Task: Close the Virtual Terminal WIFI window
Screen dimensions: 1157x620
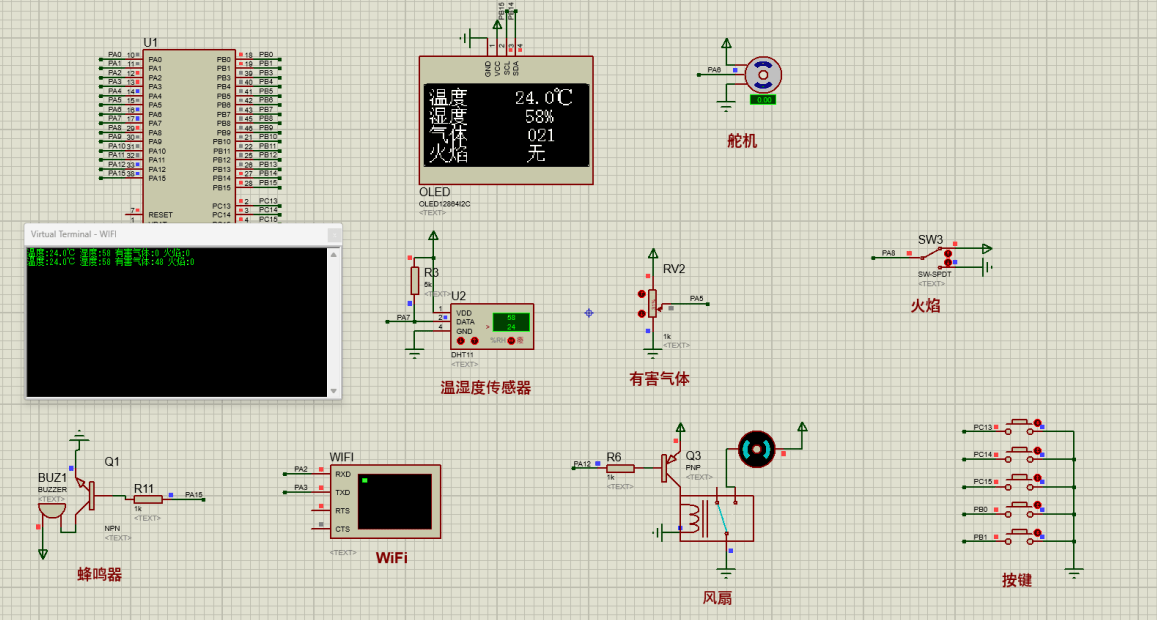Action: [x=334, y=234]
